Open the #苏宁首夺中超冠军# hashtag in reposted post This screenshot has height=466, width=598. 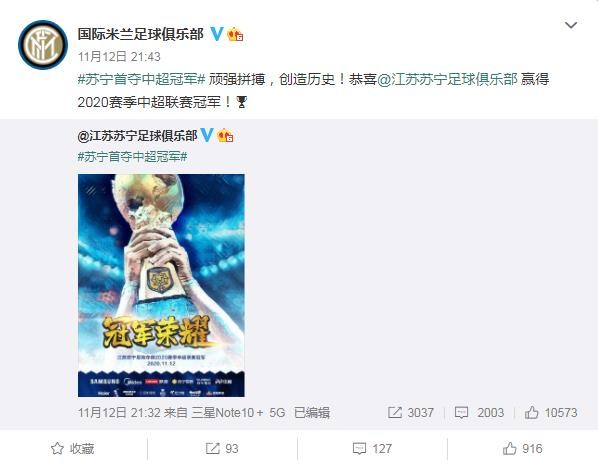point(132,157)
